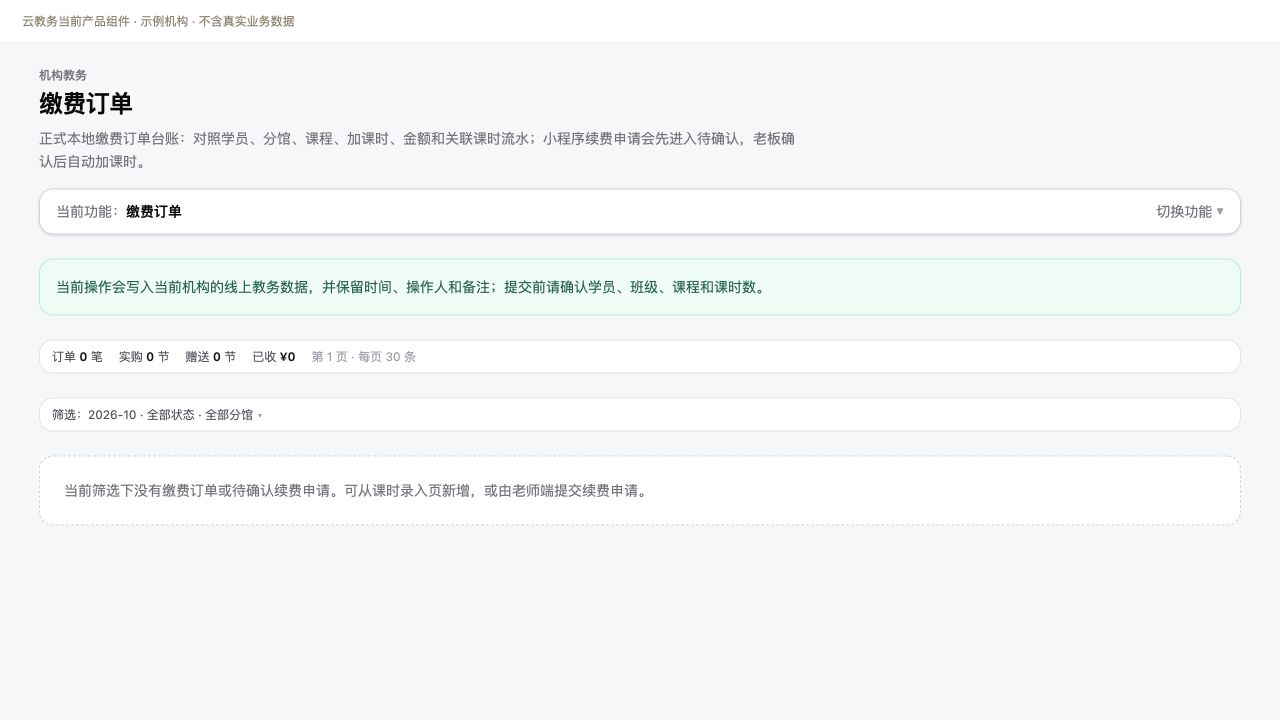
Task: Click the 当前功能：缴费订单 label
Action: 119,212
